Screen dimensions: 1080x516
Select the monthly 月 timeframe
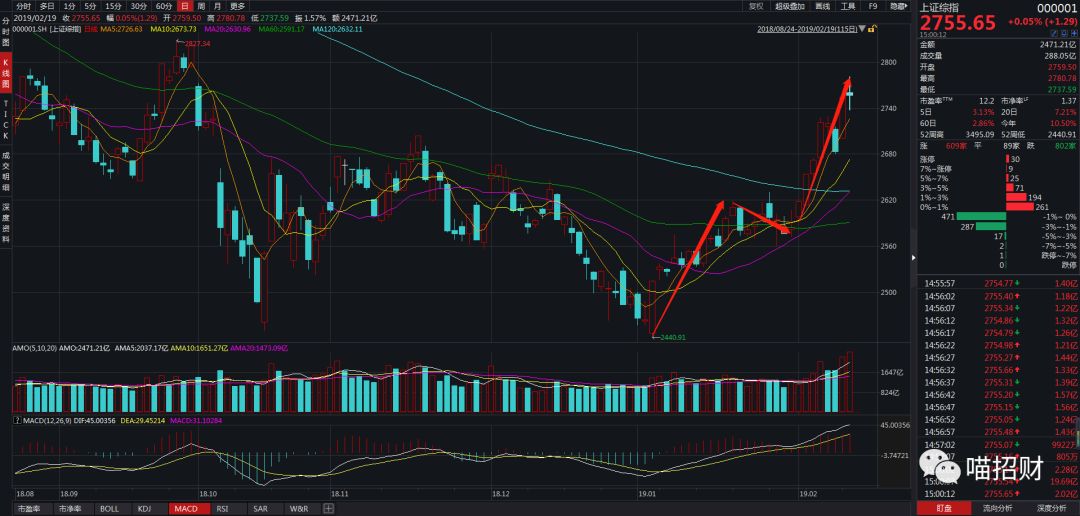click(x=217, y=6)
